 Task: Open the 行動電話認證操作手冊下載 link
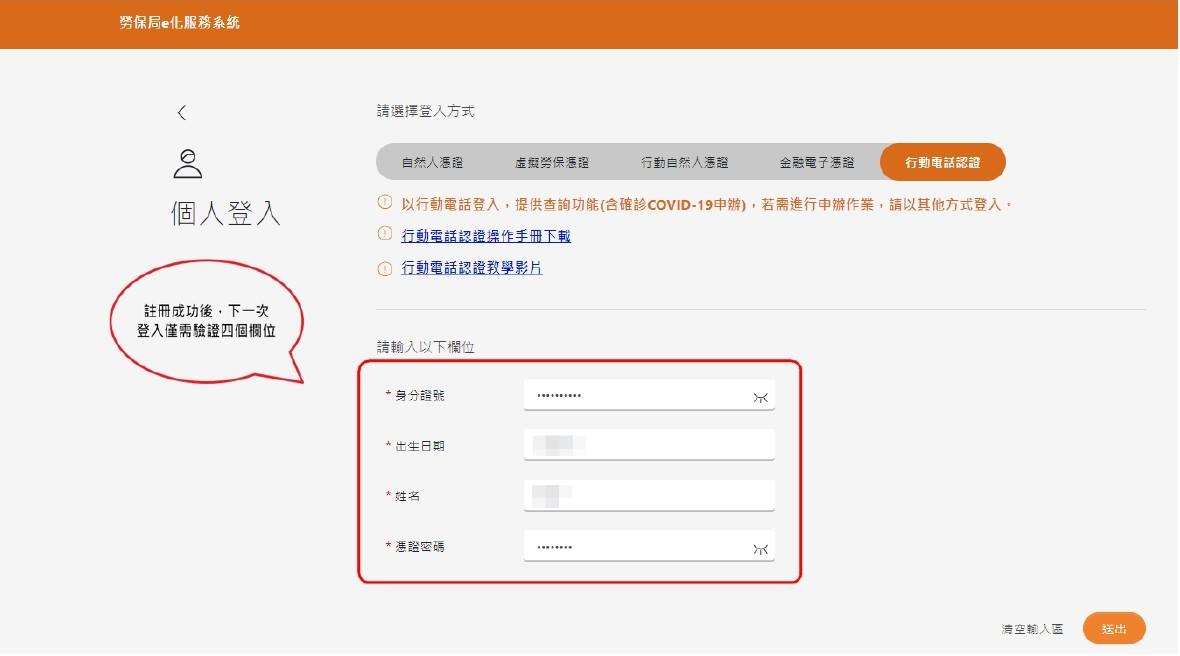tap(485, 236)
